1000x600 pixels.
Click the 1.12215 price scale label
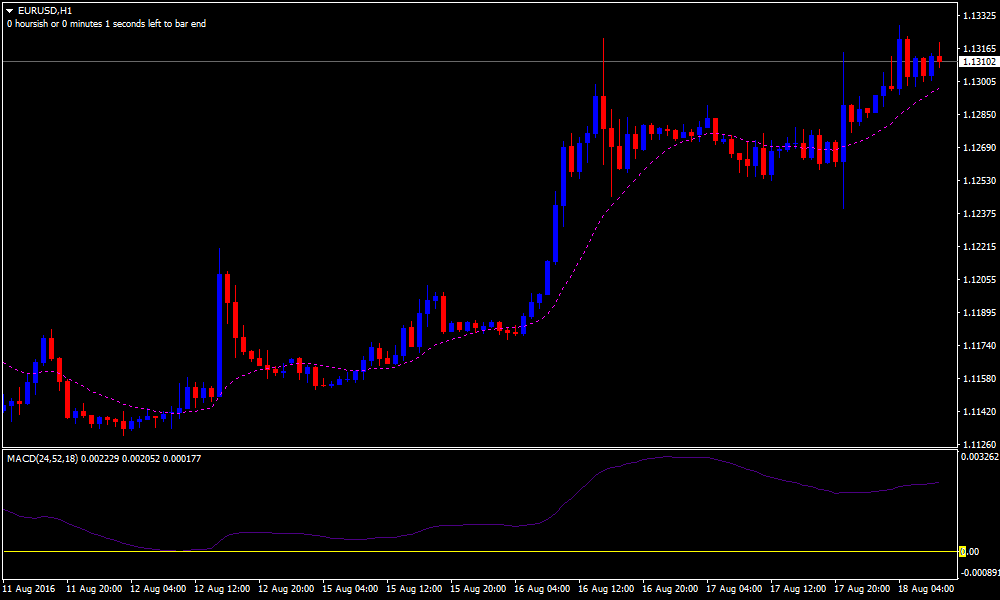[x=978, y=247]
